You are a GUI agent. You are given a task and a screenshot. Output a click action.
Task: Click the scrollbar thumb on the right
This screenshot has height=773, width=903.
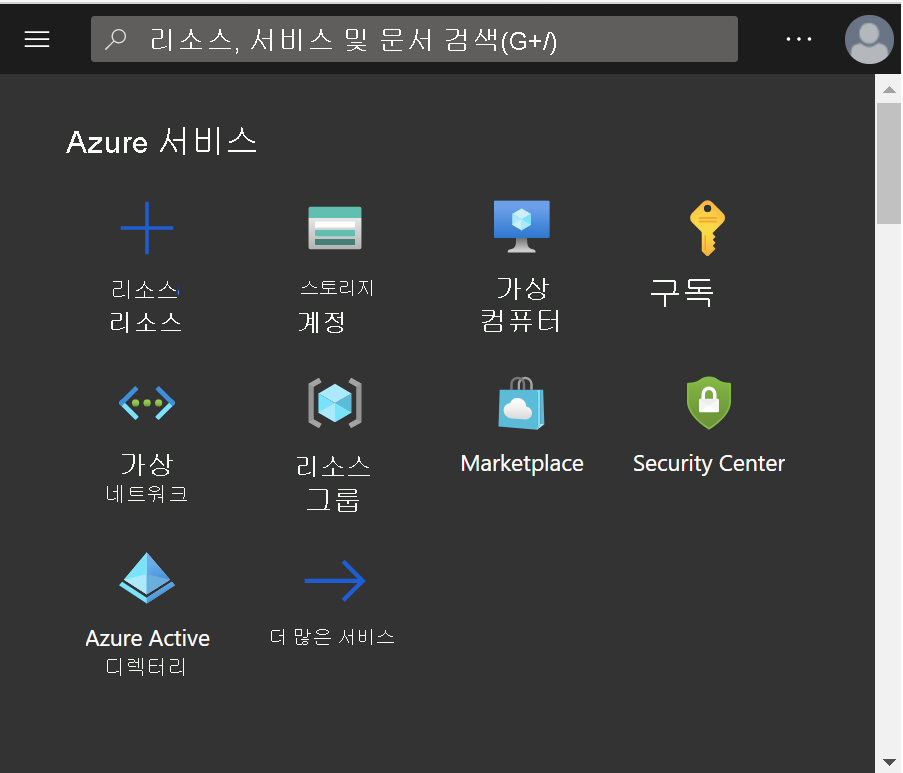click(x=888, y=160)
